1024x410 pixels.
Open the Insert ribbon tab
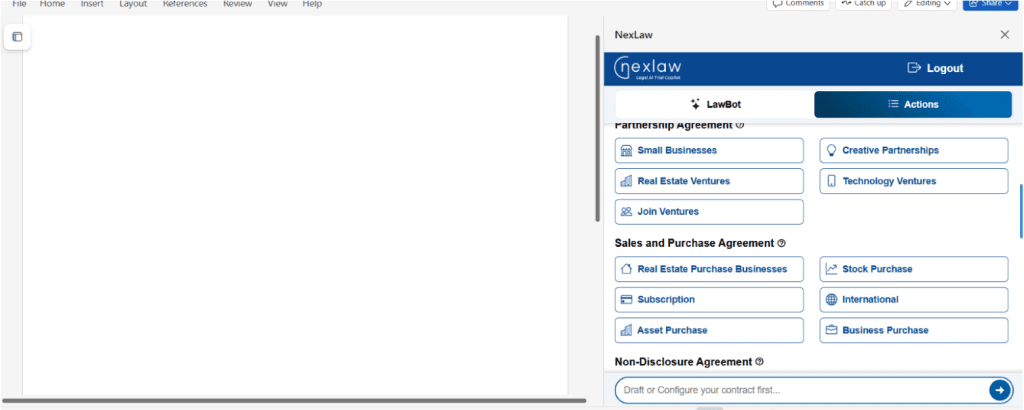tap(92, 4)
